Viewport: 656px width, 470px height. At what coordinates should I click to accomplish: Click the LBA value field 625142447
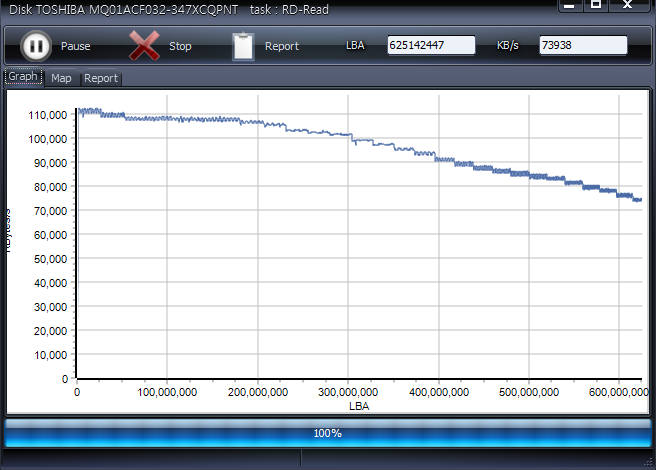(431, 45)
